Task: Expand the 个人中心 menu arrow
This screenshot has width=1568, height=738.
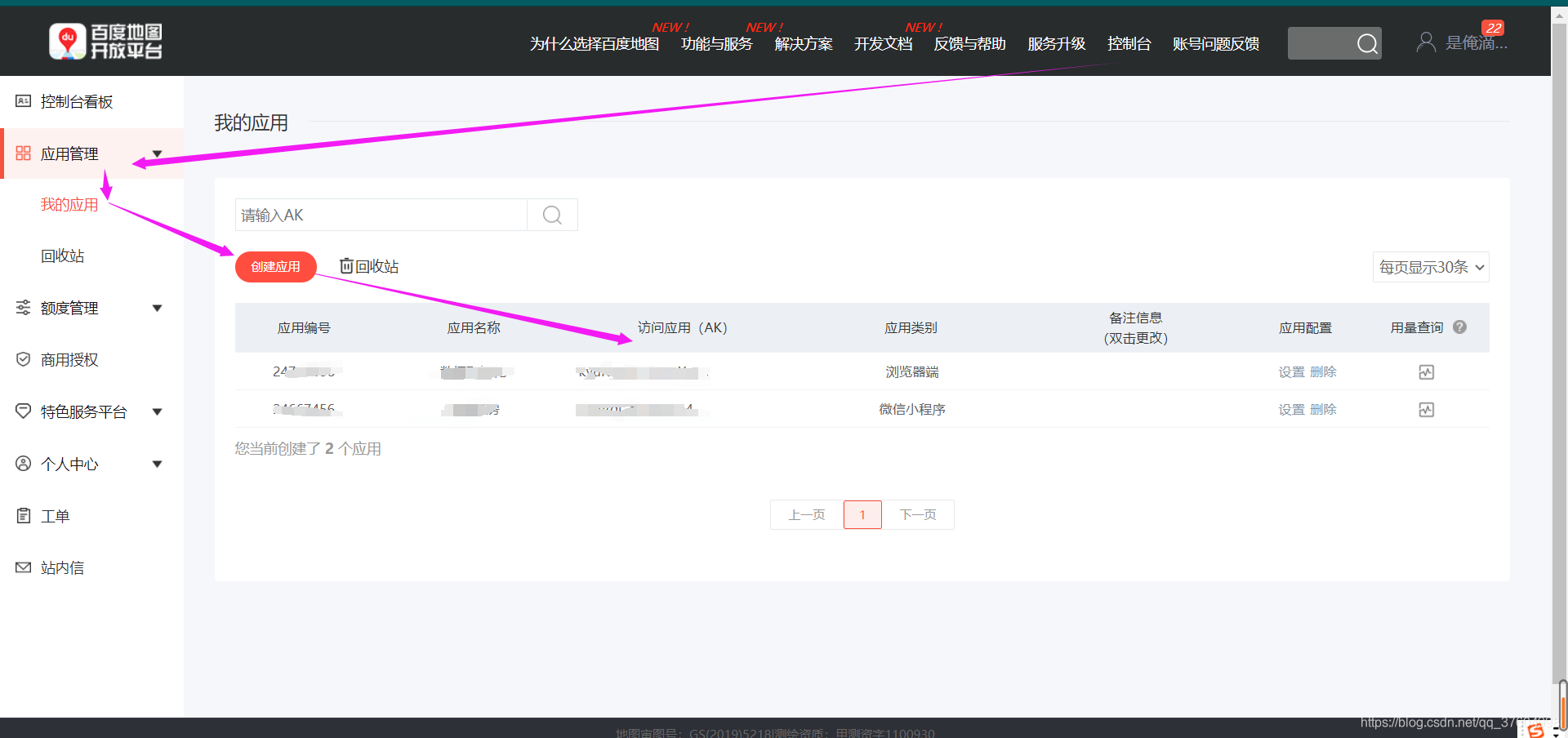Action: click(158, 464)
